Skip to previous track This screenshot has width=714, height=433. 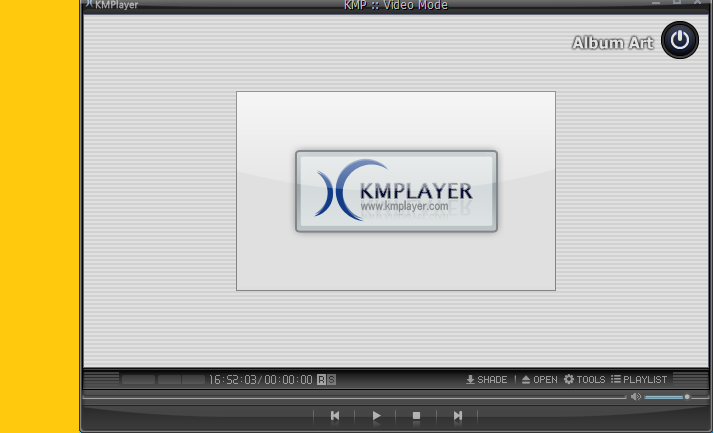point(335,416)
